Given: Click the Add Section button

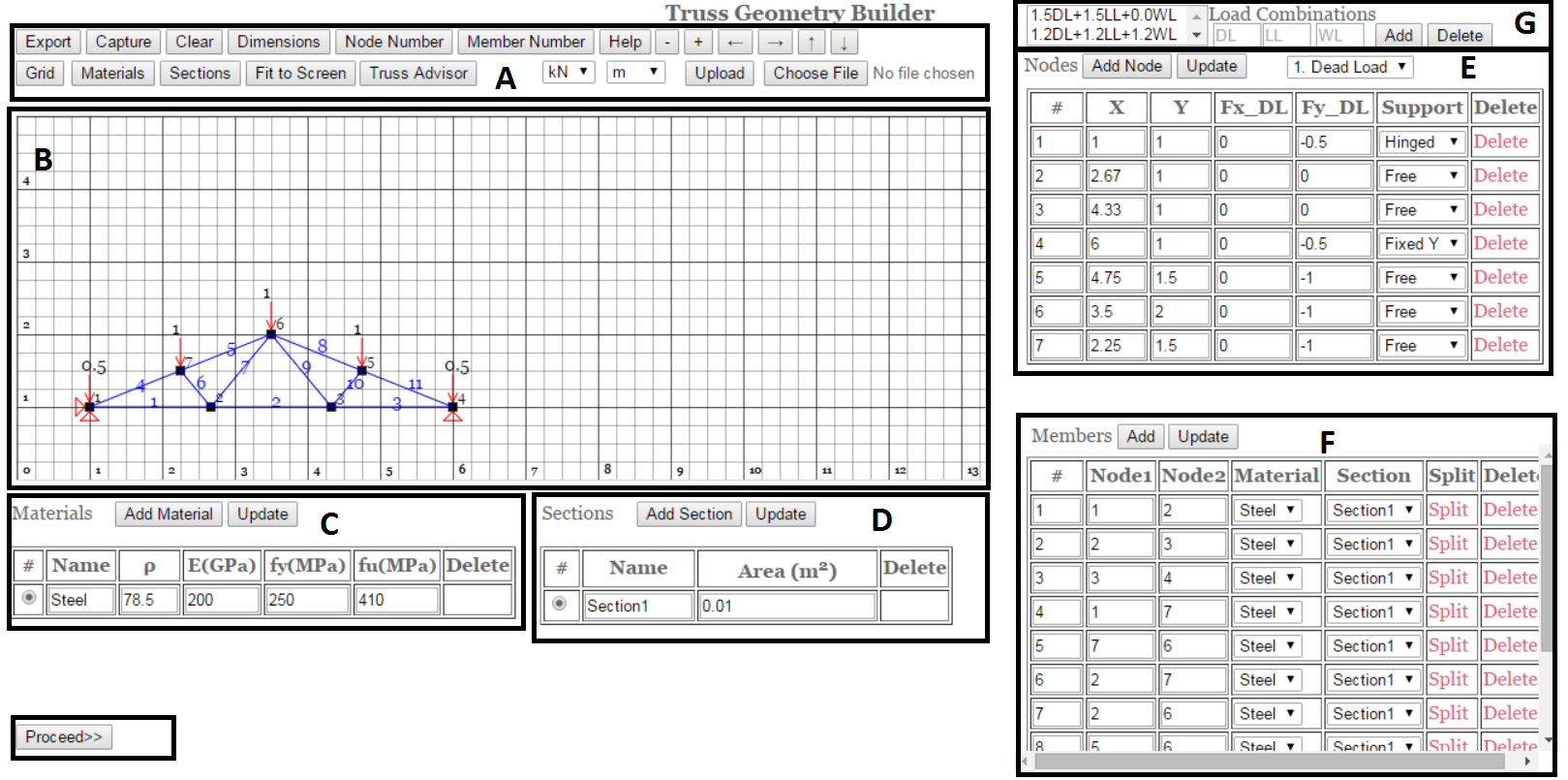Looking at the screenshot, I should click(x=690, y=514).
